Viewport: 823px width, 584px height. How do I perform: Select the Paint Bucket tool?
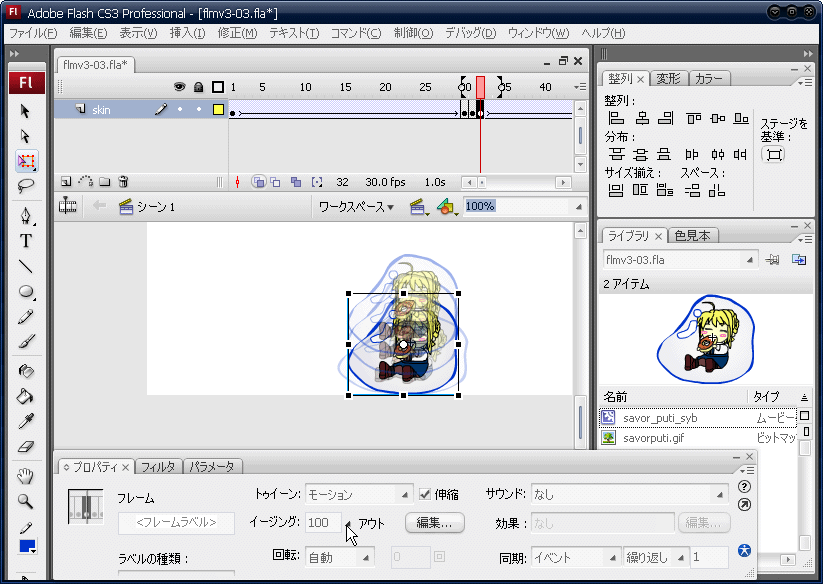coord(25,396)
